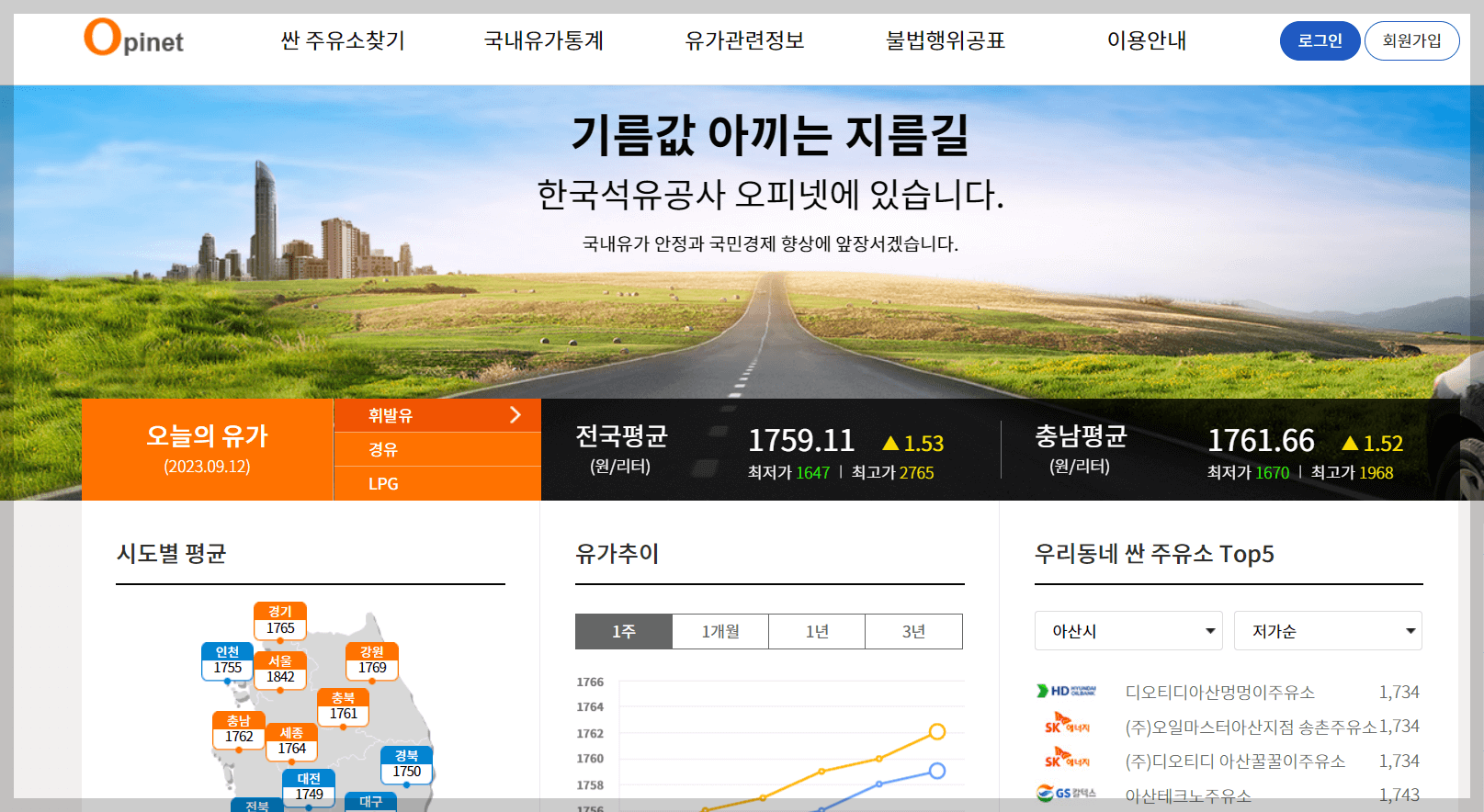
Task: Open 아산테크노주유소 station link
Action: tap(1188, 795)
